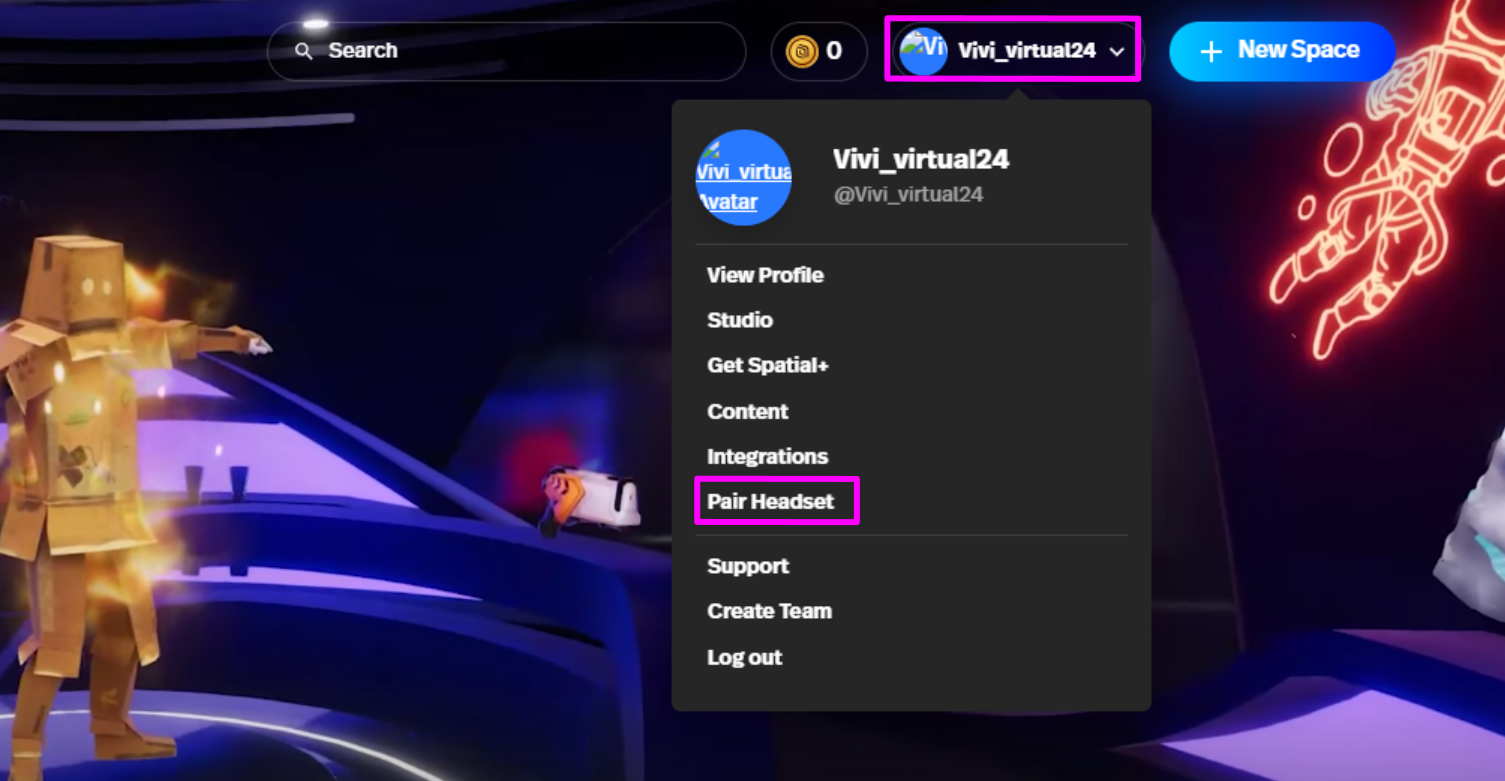Screen dimensions: 1505x781
Task: Create a New Space
Action: (x=1282, y=51)
